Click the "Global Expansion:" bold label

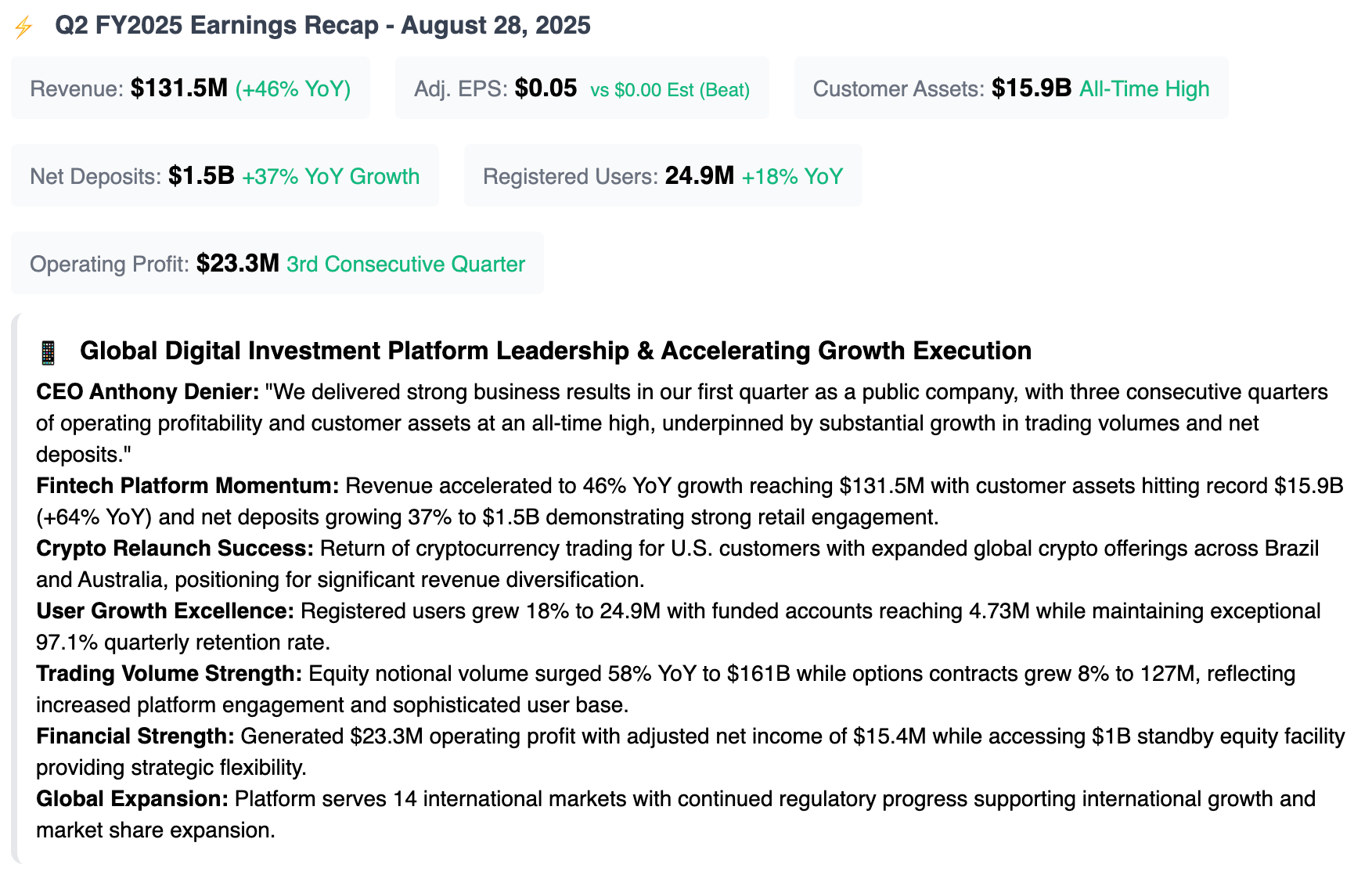click(132, 798)
